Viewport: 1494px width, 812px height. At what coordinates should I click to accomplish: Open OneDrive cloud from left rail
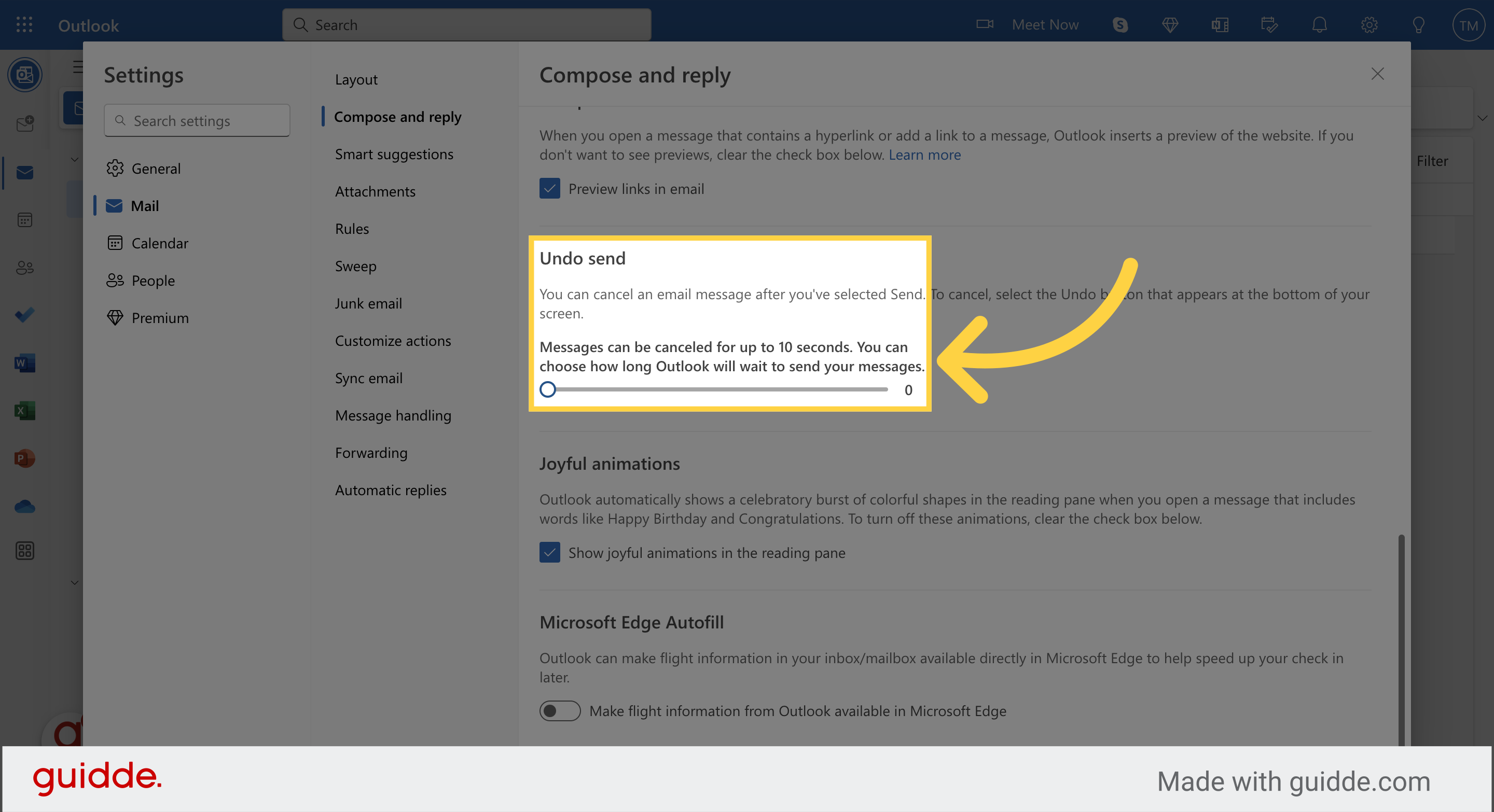25,507
